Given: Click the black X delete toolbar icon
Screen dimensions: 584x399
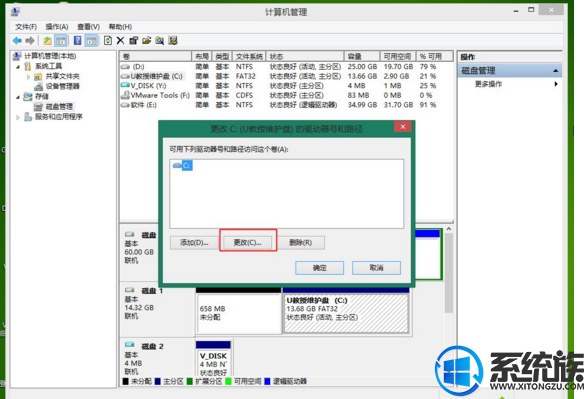Looking at the screenshot, I should pyautogui.click(x=120, y=40).
